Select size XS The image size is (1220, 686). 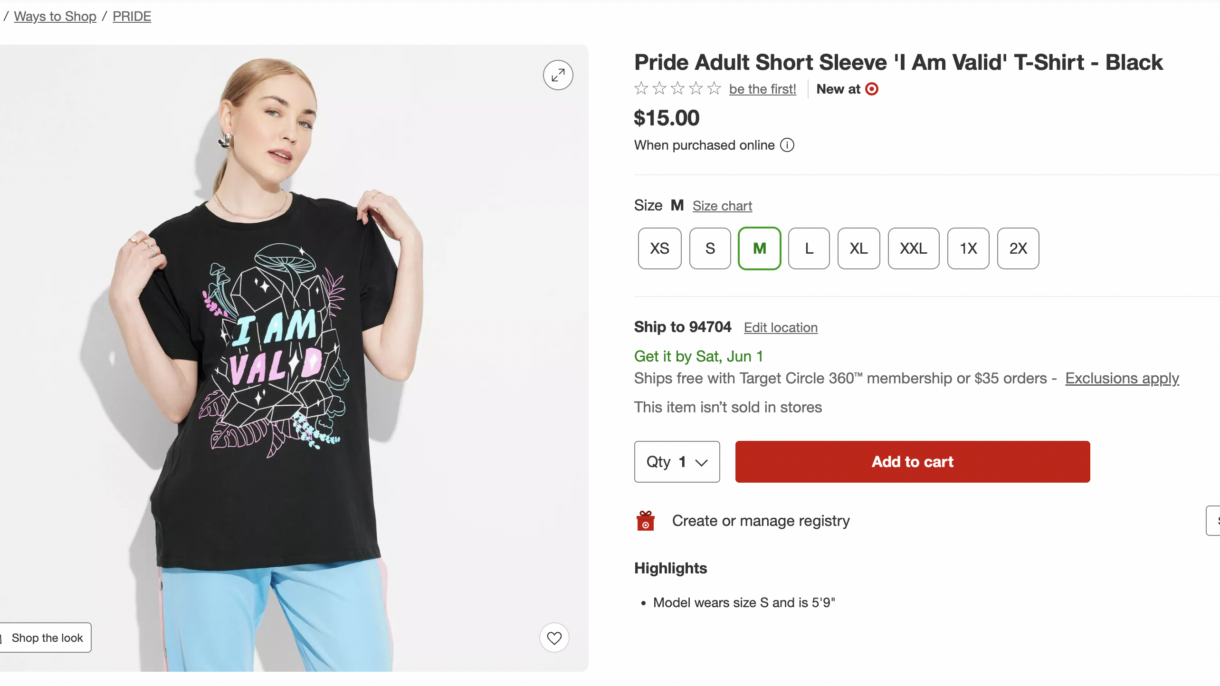pyautogui.click(x=660, y=249)
